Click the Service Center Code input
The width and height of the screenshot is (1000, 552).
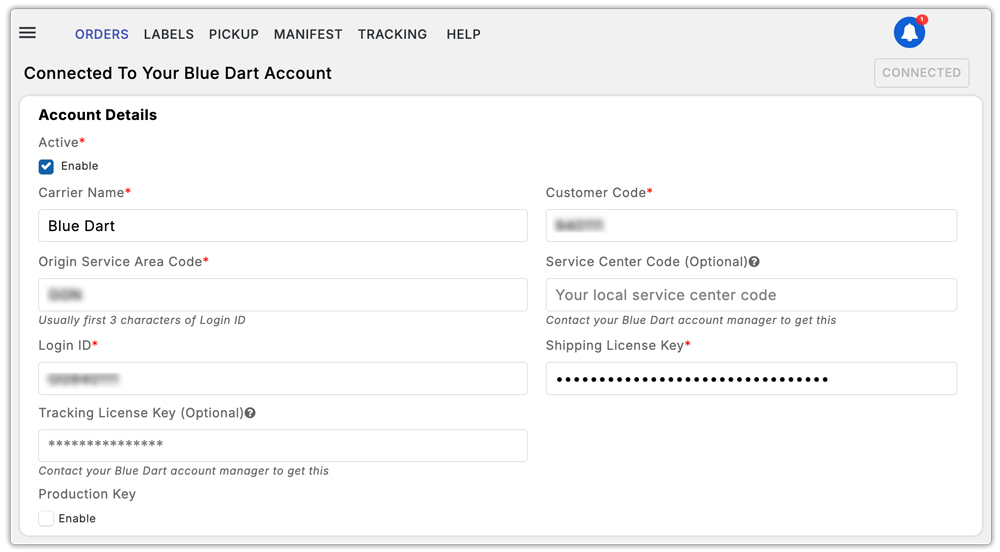point(751,294)
